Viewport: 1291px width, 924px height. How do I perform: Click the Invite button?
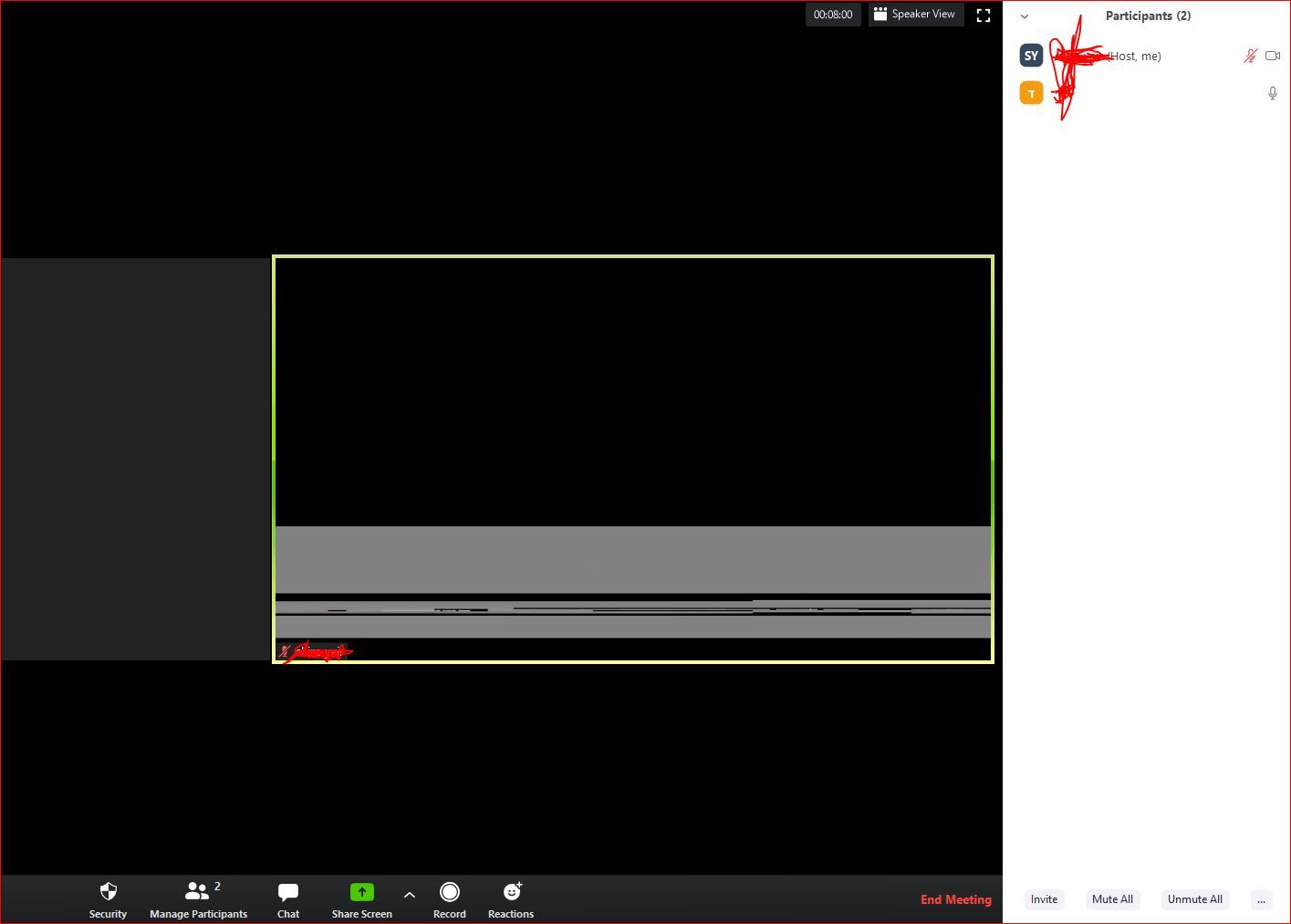[1044, 899]
